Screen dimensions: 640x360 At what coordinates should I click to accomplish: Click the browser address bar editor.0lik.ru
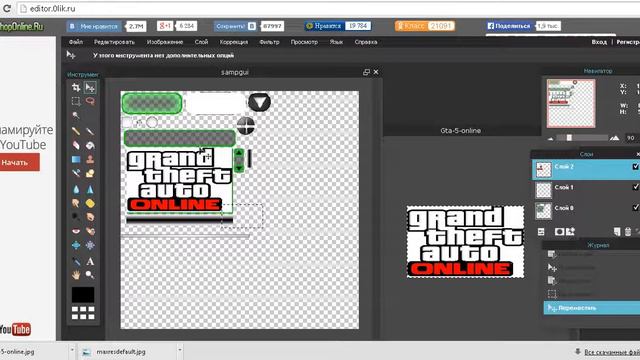327,8
